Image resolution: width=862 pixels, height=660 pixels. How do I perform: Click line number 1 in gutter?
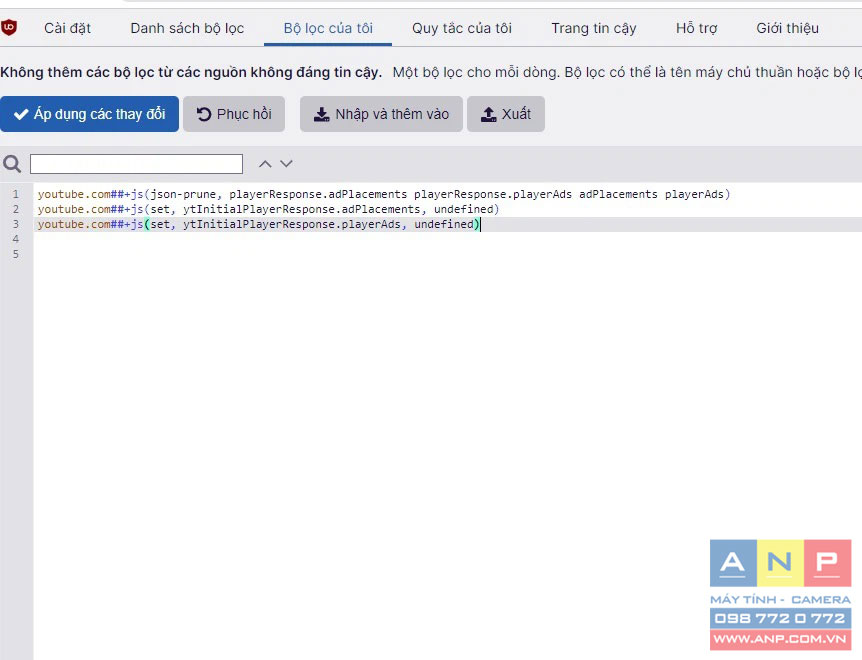(16, 194)
